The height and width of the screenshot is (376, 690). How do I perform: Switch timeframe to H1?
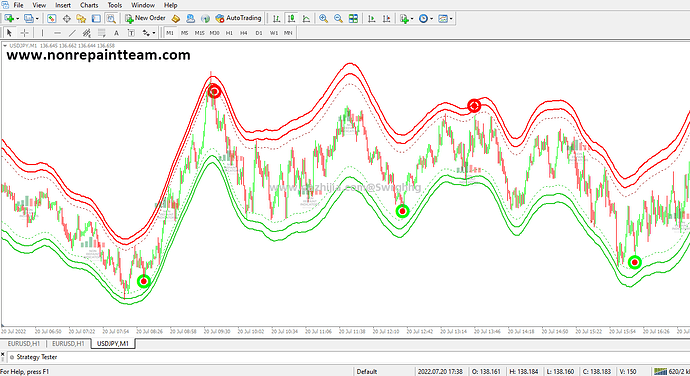[229, 33]
